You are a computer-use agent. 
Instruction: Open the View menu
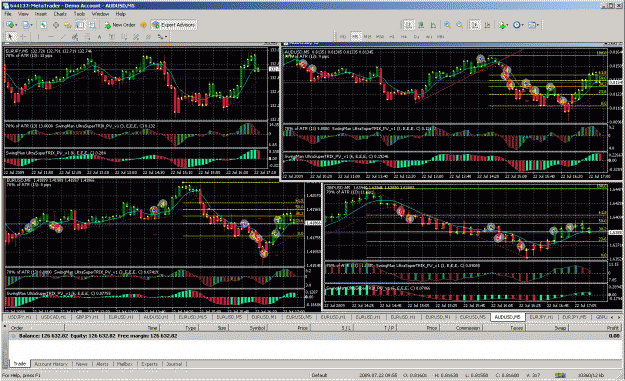coord(24,14)
